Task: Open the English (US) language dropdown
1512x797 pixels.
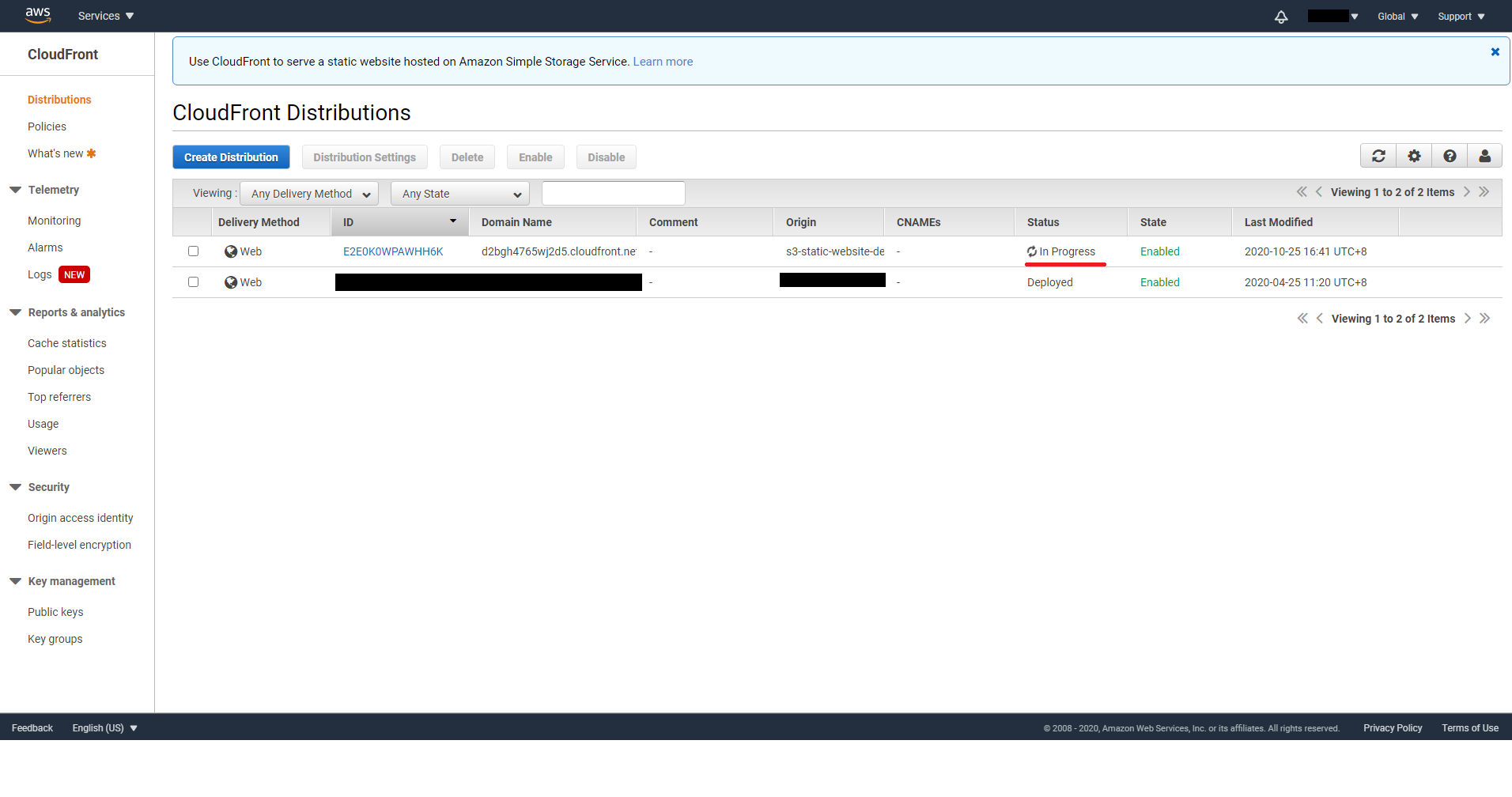Action: pos(104,728)
